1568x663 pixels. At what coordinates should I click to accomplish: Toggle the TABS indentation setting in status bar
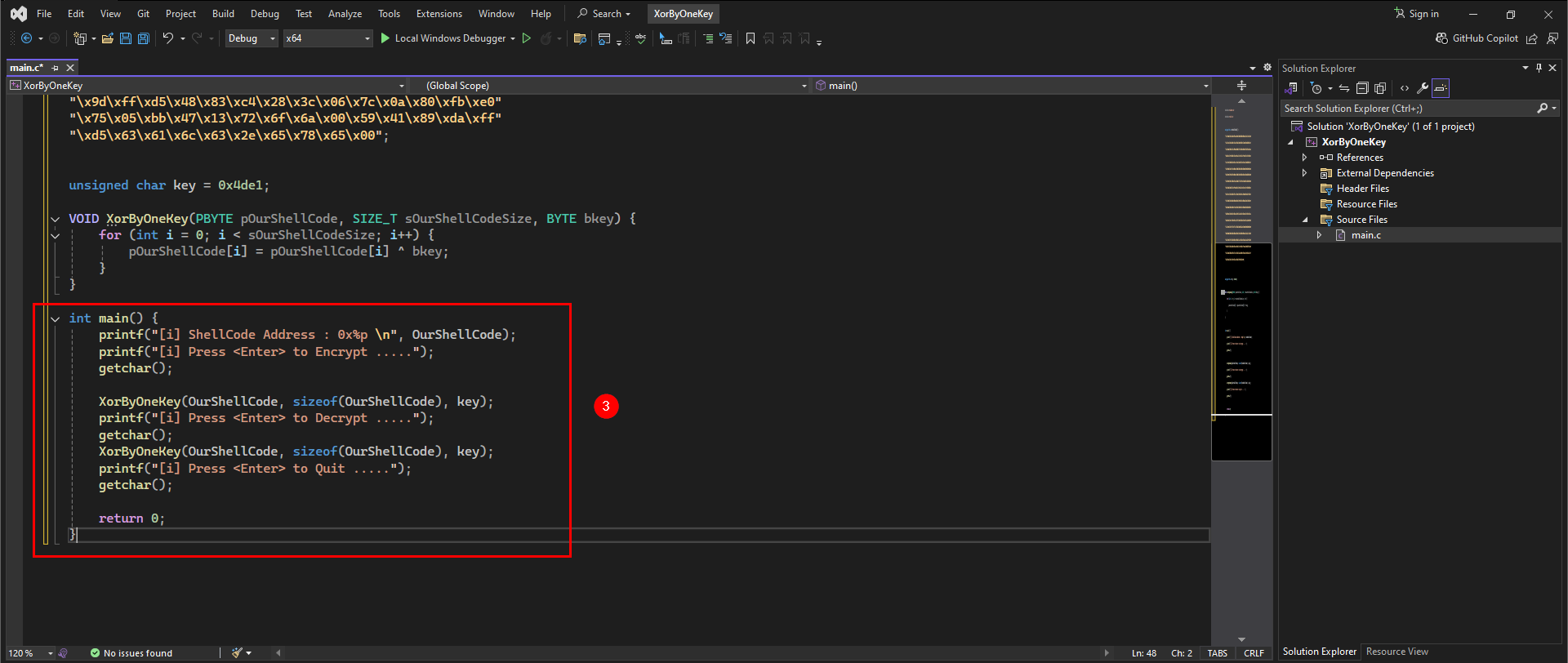[x=1217, y=653]
